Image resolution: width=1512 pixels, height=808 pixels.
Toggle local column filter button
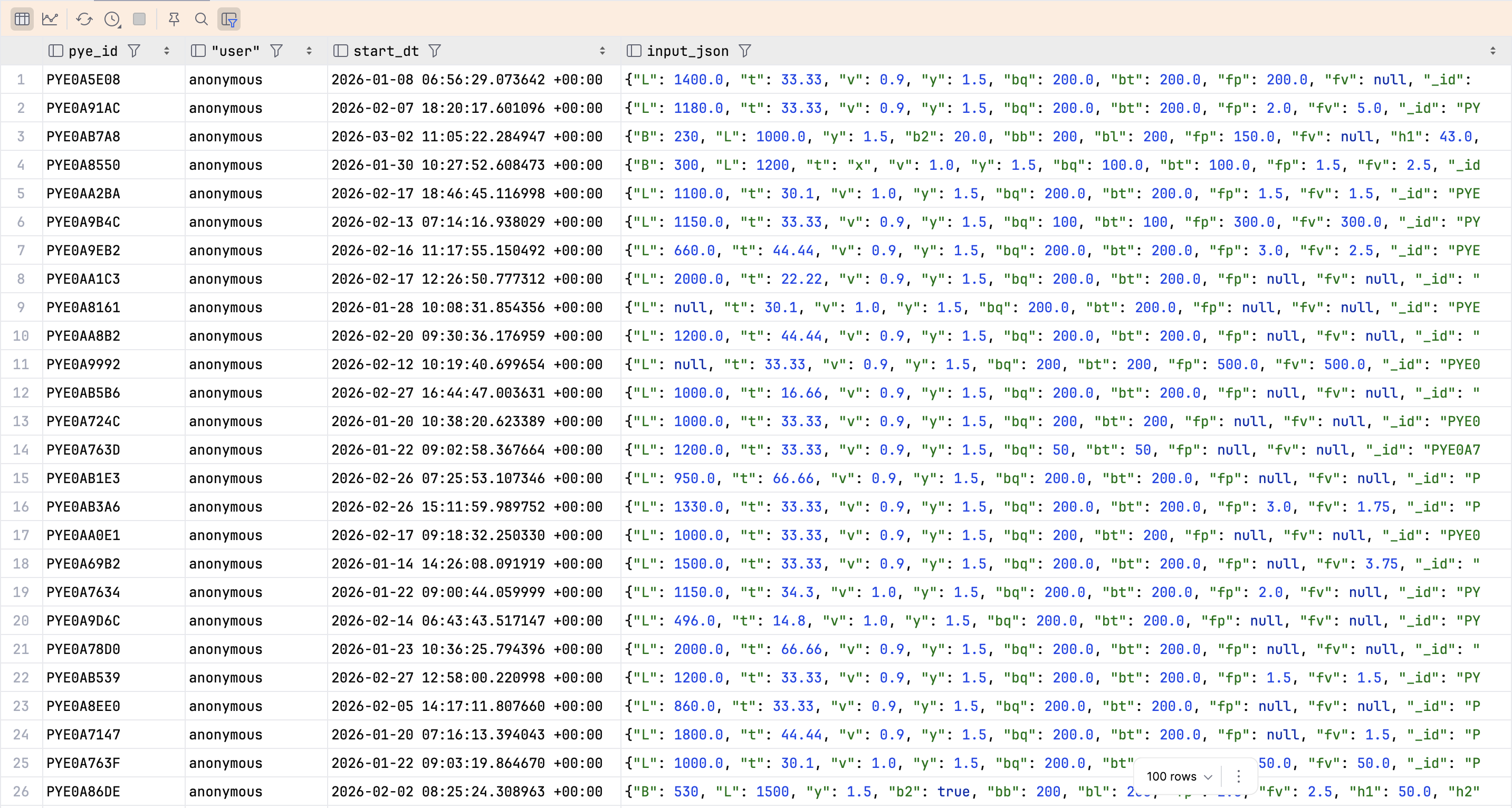coord(229,20)
